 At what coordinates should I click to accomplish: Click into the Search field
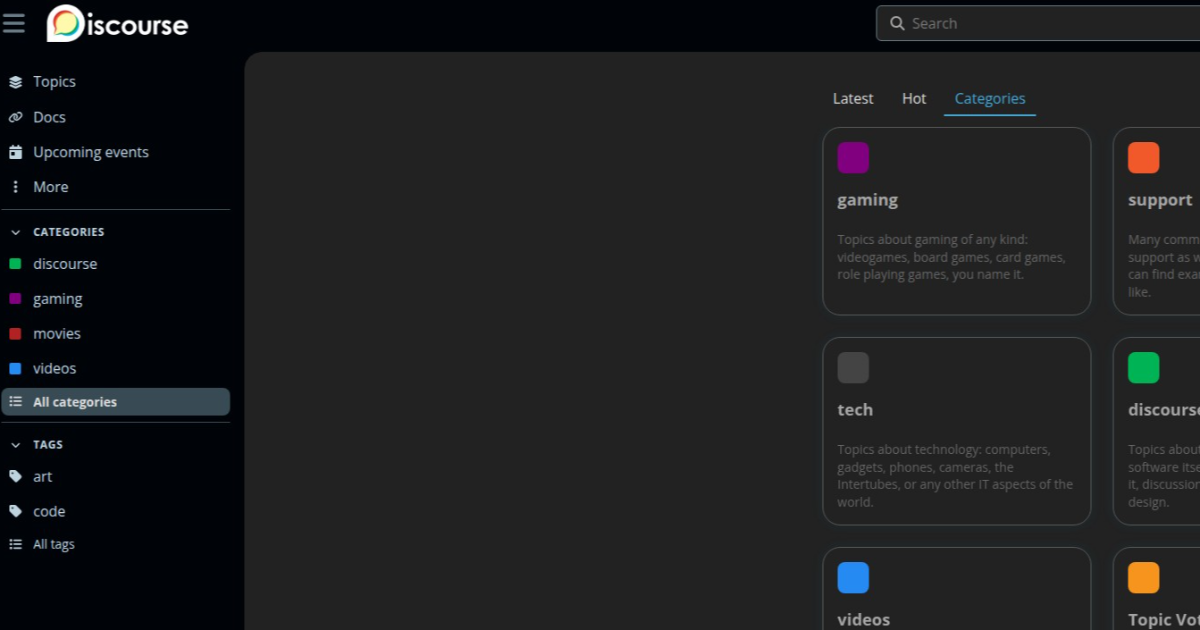pyautogui.click(x=1038, y=23)
